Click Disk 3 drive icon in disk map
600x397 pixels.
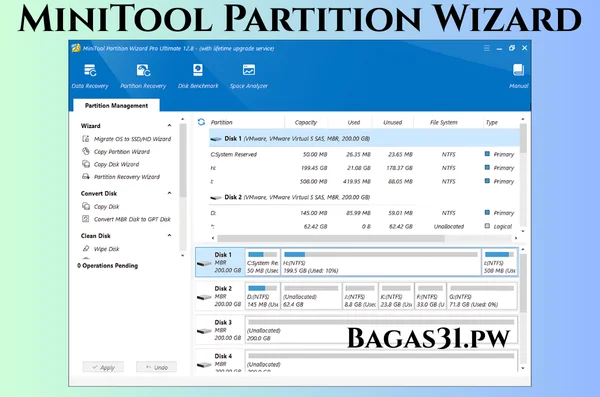[204, 331]
